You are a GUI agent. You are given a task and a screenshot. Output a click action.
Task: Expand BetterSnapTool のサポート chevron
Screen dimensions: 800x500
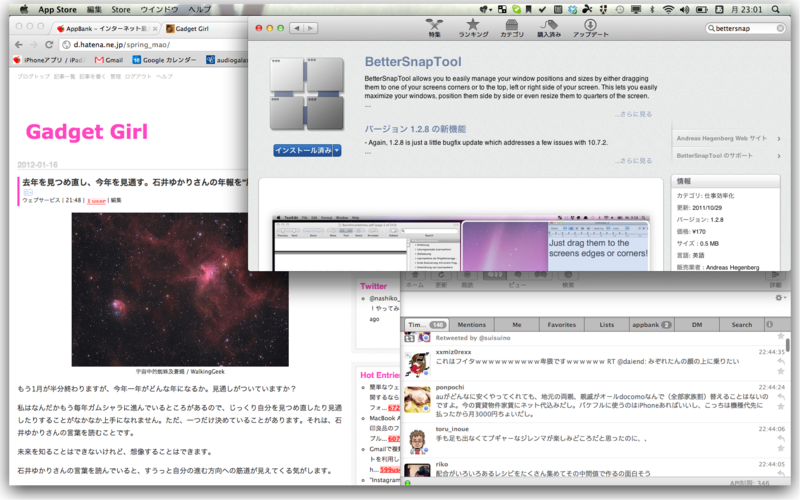pos(779,156)
